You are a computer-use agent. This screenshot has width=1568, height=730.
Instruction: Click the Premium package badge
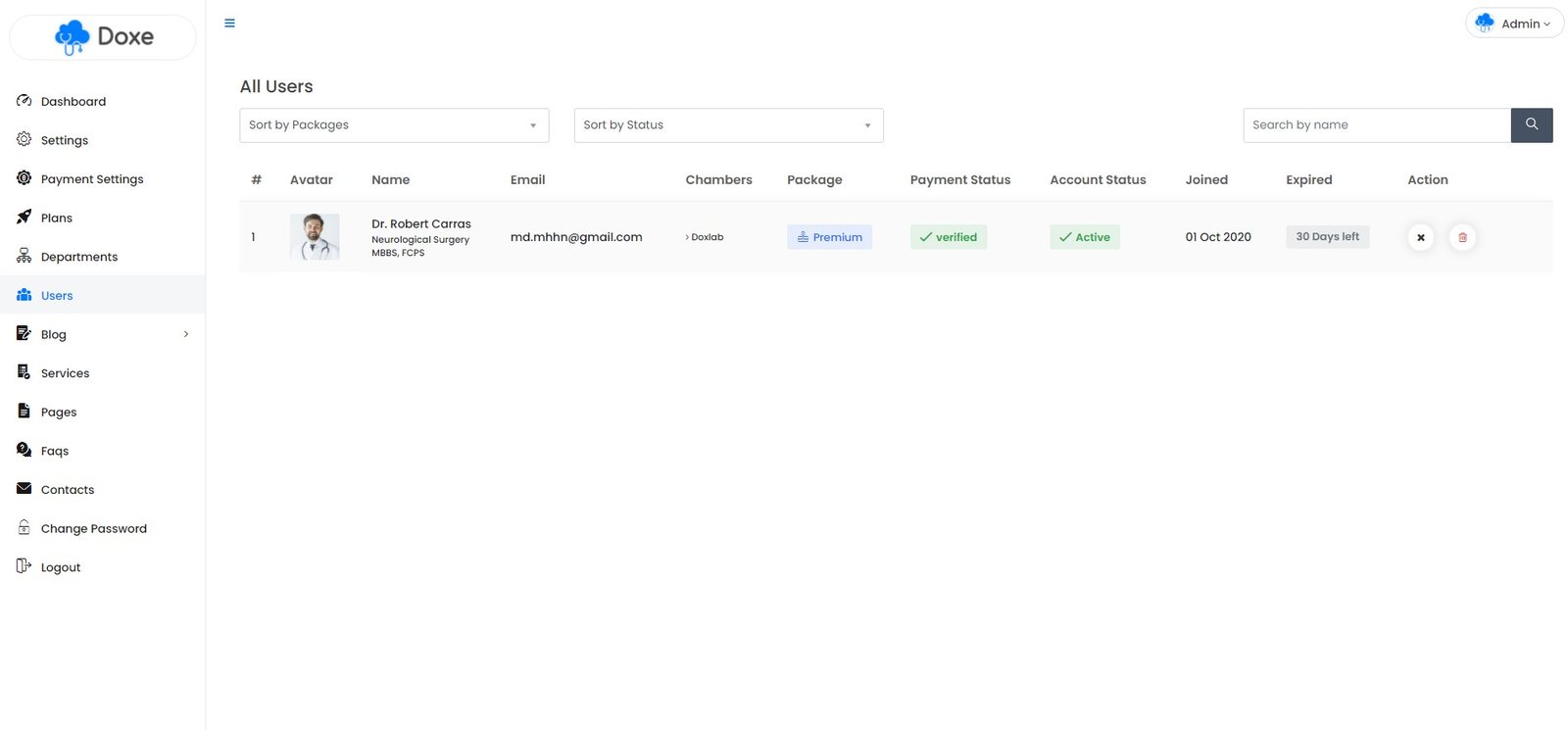pyautogui.click(x=829, y=237)
